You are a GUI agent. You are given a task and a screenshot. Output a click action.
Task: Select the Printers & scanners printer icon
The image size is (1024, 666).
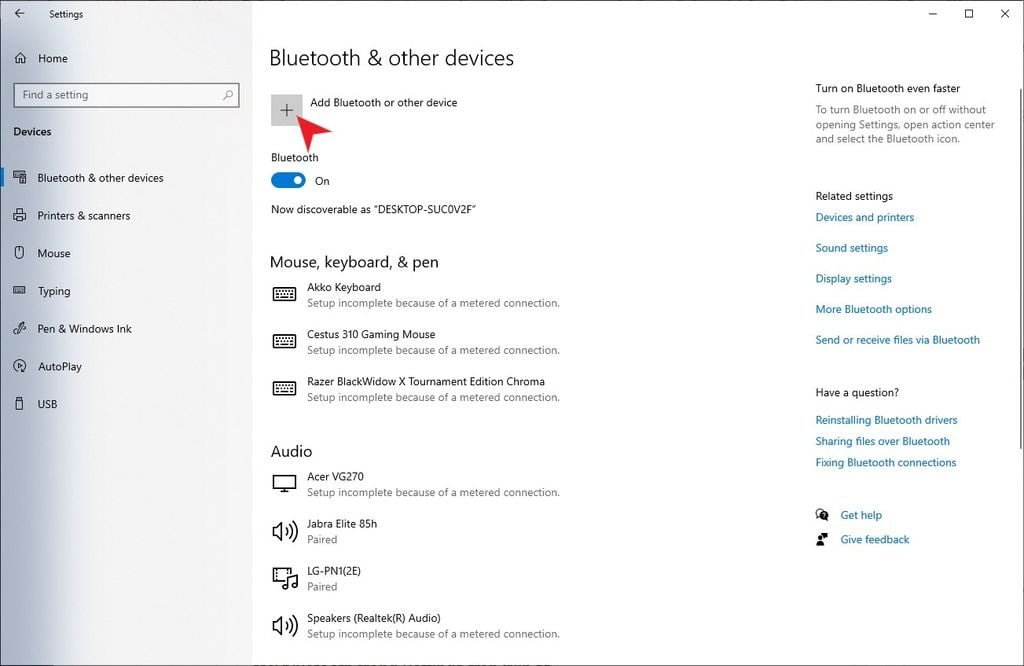pos(20,215)
